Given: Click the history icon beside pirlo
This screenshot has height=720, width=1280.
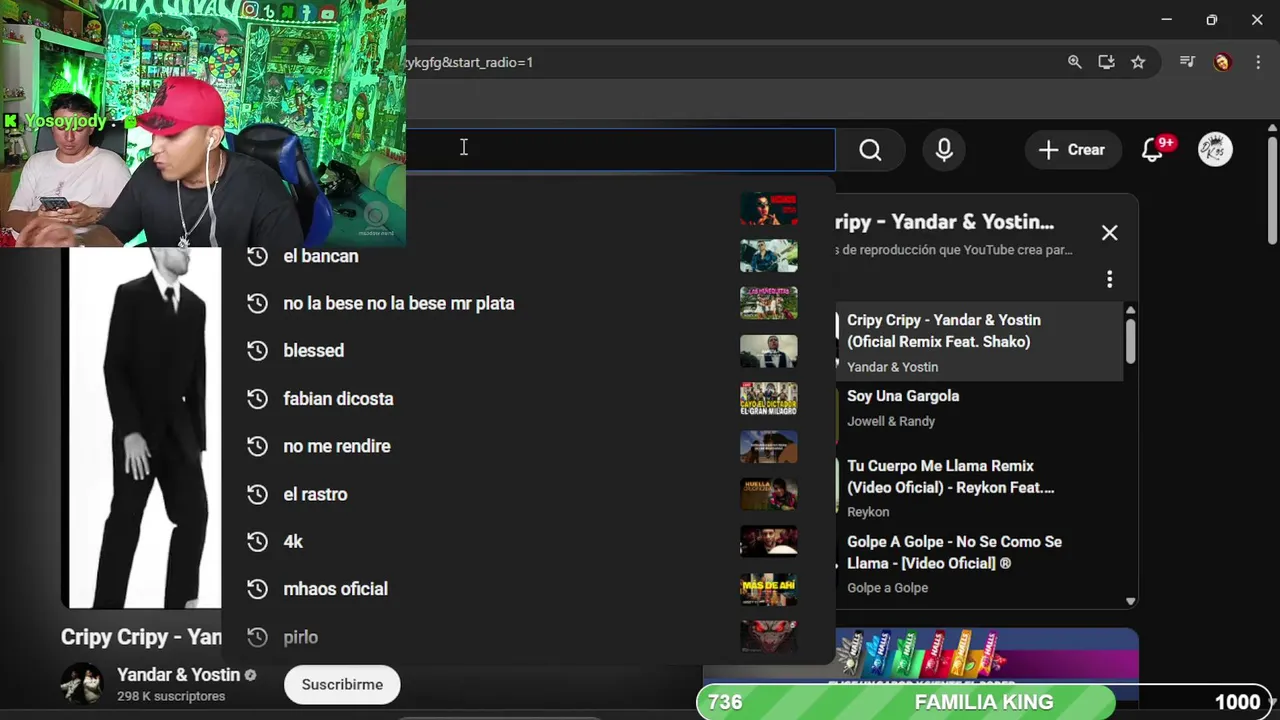Looking at the screenshot, I should 257,637.
